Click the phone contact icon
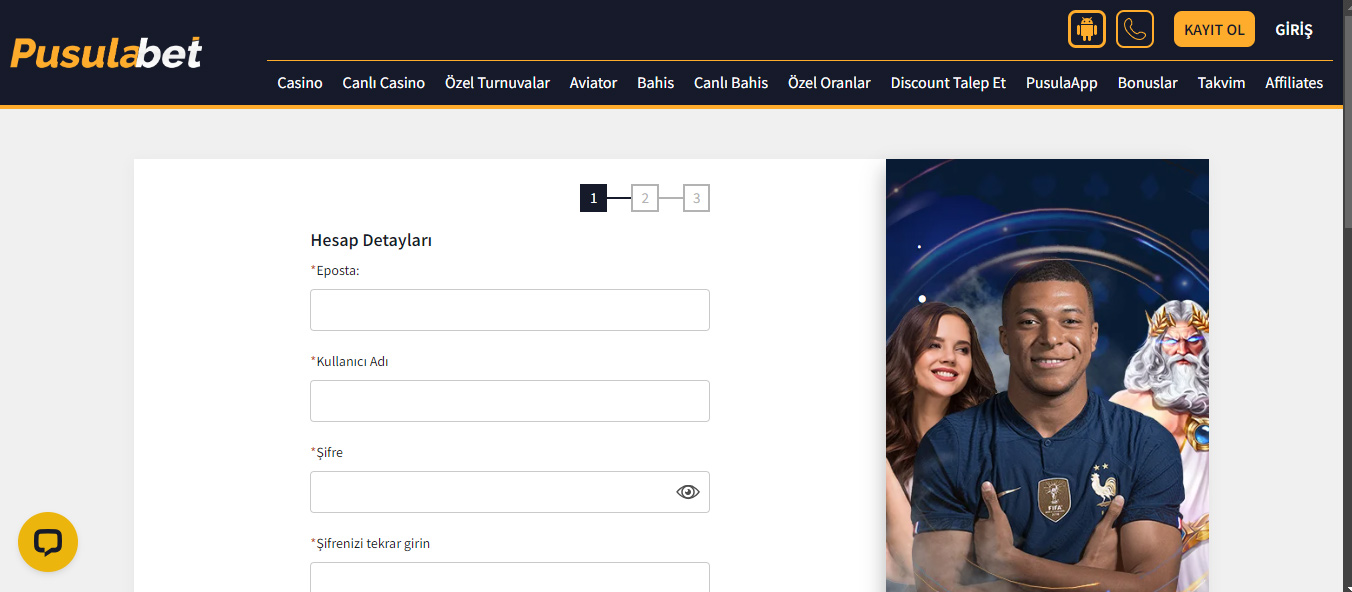 pyautogui.click(x=1134, y=29)
